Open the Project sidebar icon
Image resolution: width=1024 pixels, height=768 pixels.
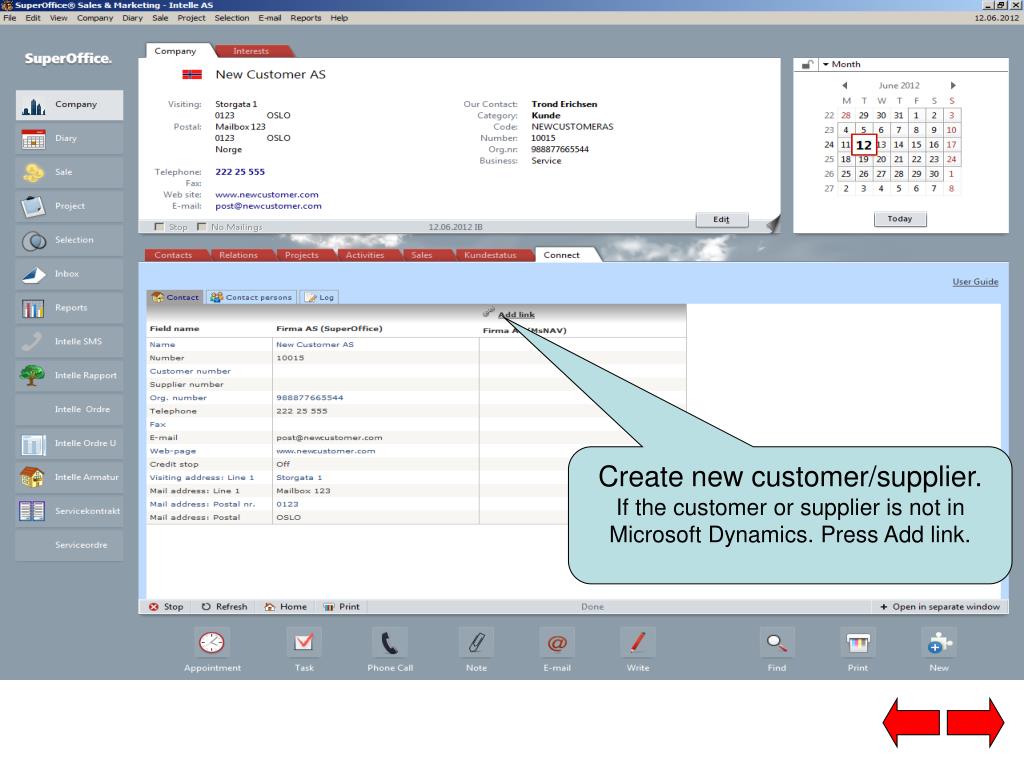[x=33, y=206]
